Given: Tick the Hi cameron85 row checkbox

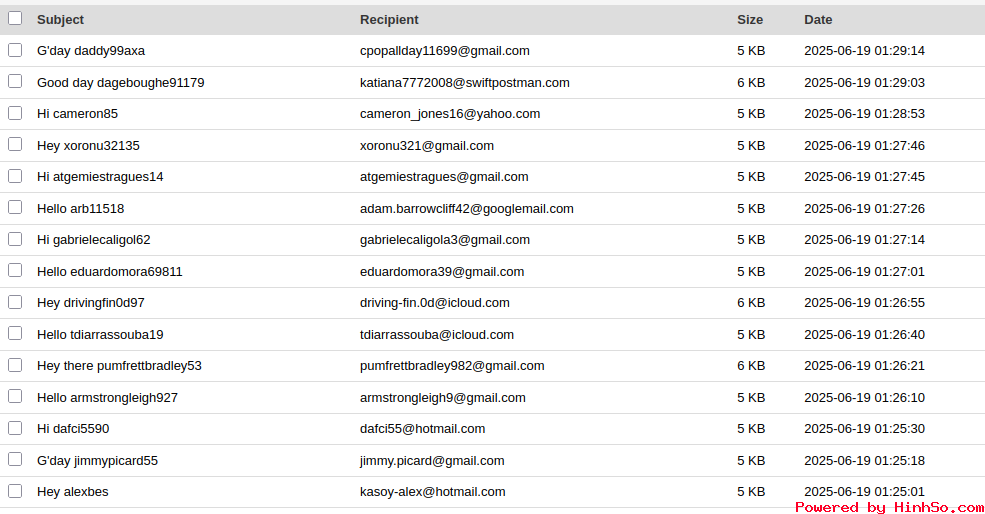Looking at the screenshot, I should [x=15, y=113].
